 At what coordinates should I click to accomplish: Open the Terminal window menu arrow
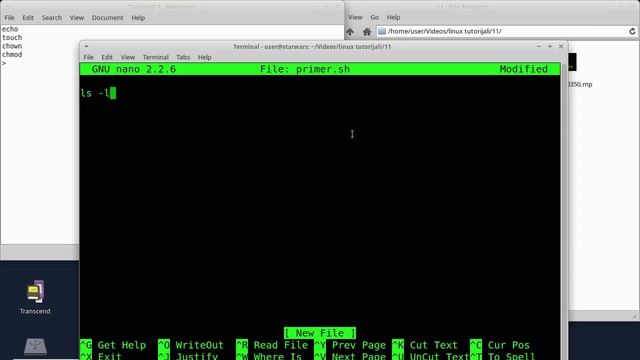tap(86, 47)
